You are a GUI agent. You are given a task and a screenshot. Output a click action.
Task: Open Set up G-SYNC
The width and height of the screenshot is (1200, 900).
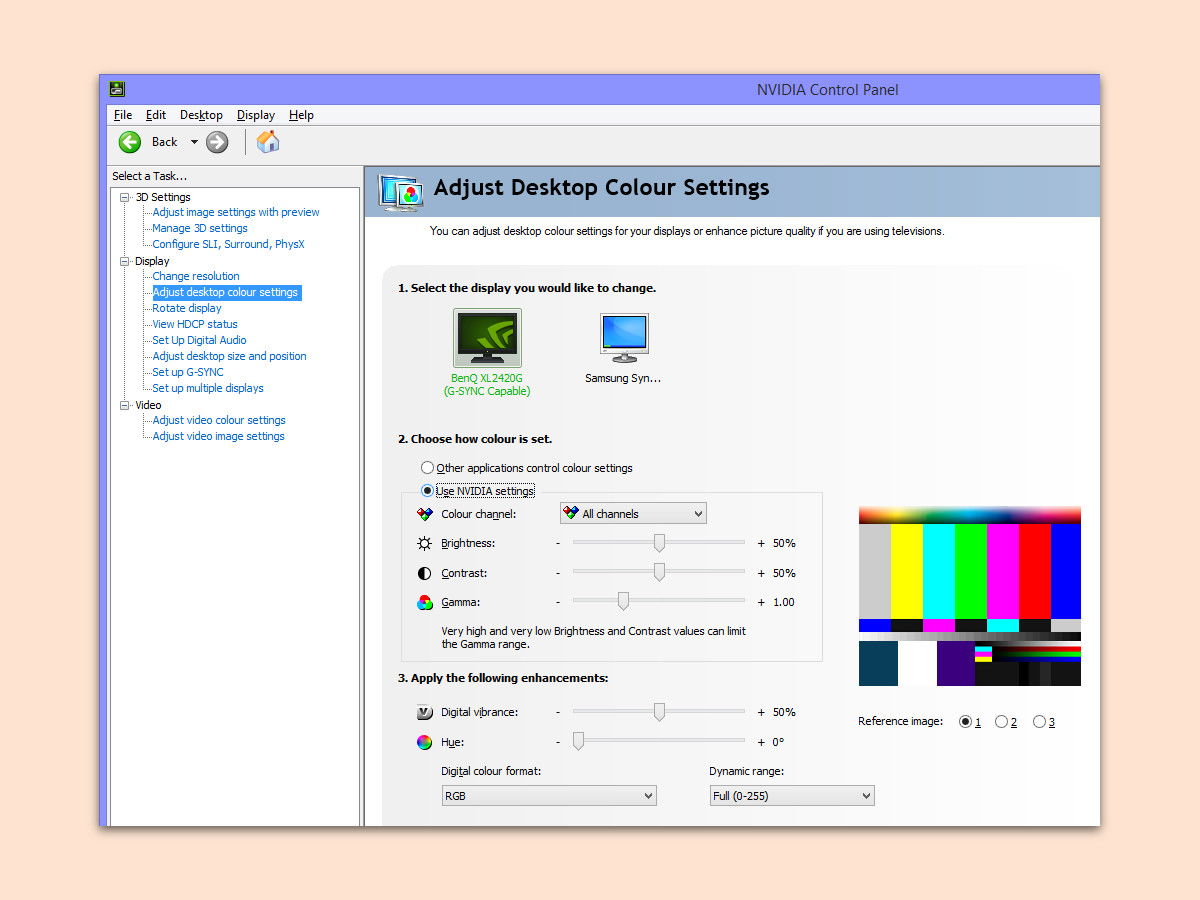click(188, 372)
